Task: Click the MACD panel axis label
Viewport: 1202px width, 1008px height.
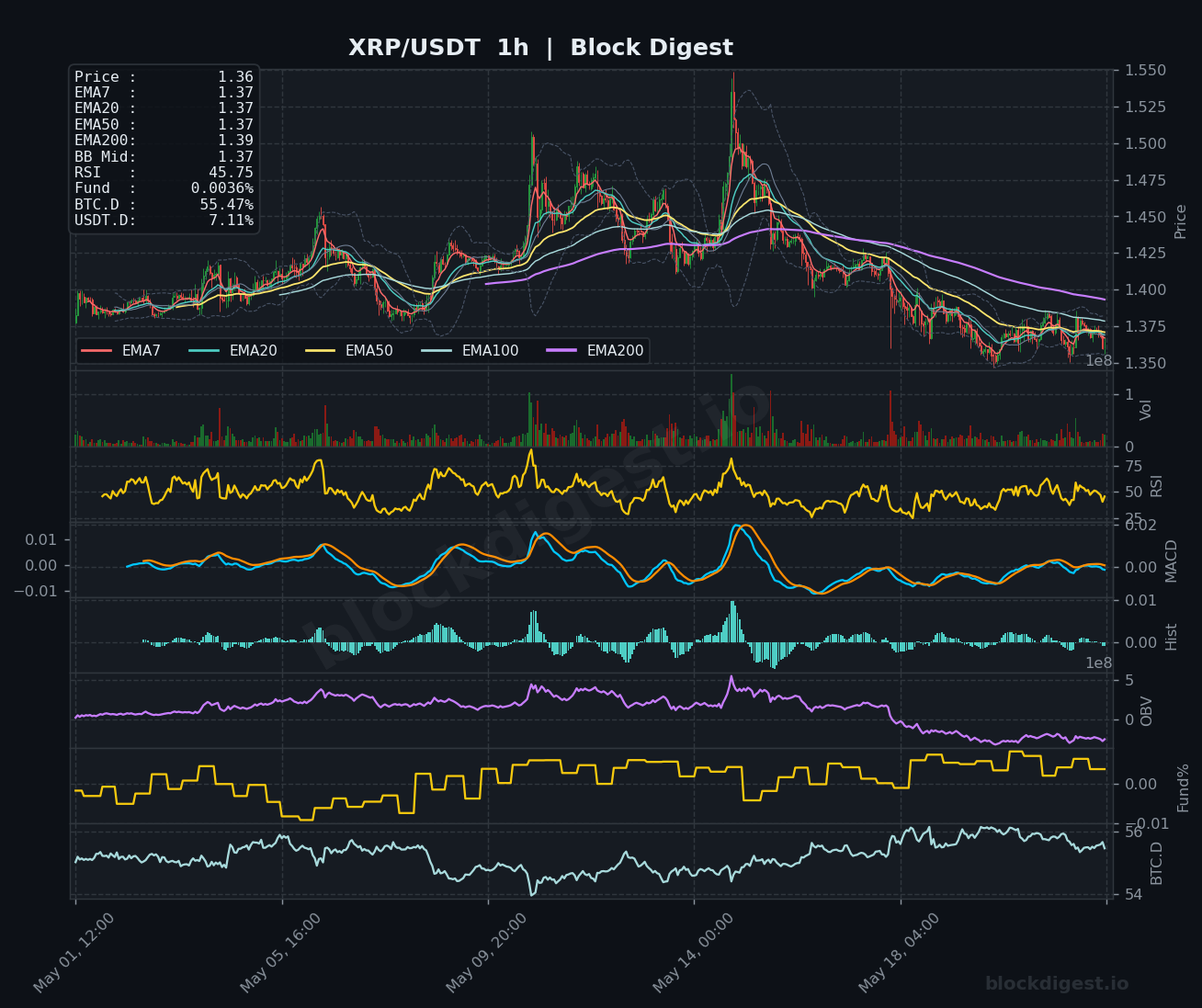Action: [1172, 561]
